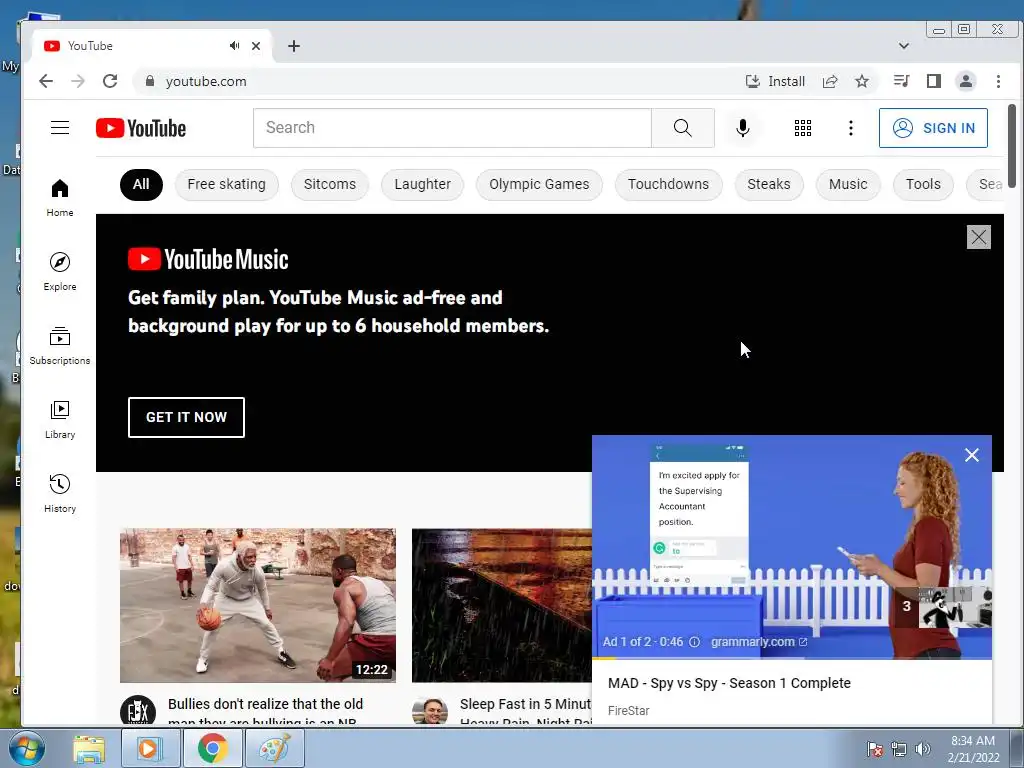Open Windows Explorer from taskbar
1024x768 pixels.
89,749
